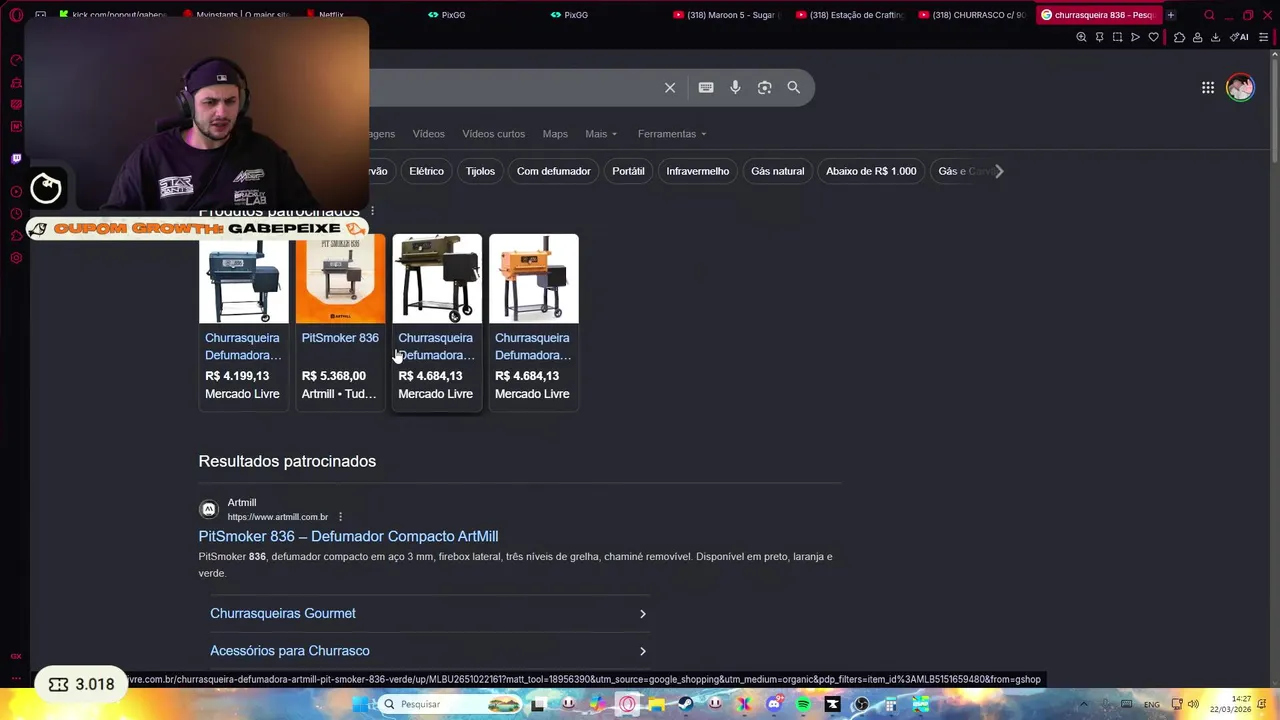
Task: Apply the Portátil filter chip
Action: click(628, 171)
